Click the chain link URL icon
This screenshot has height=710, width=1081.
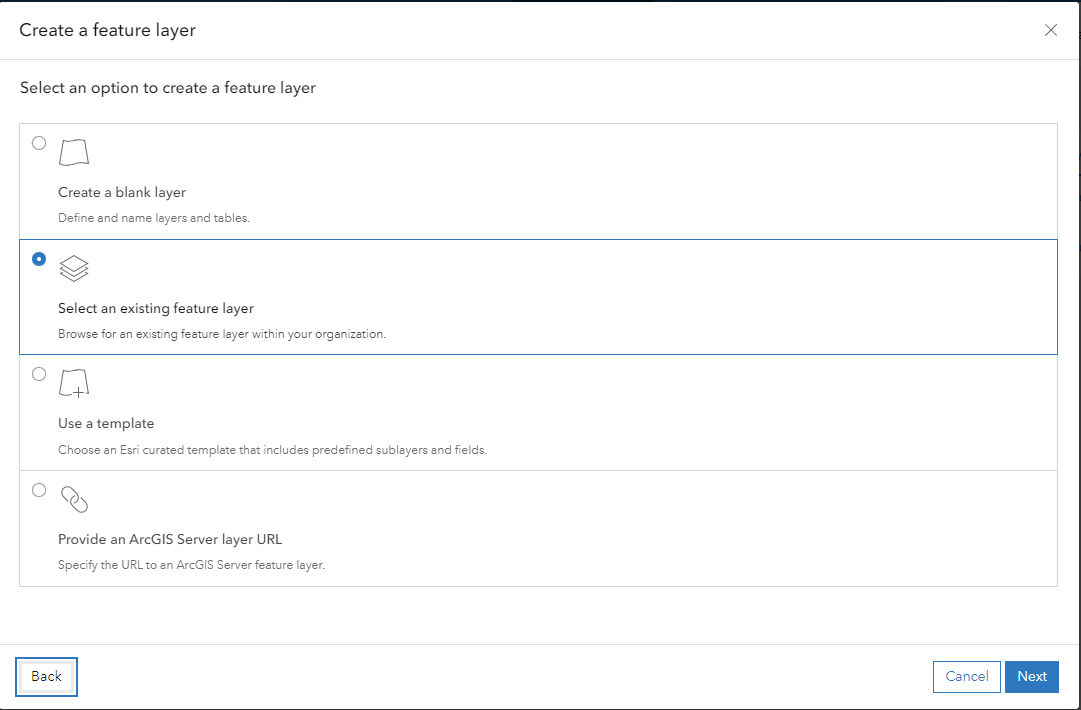(74, 499)
